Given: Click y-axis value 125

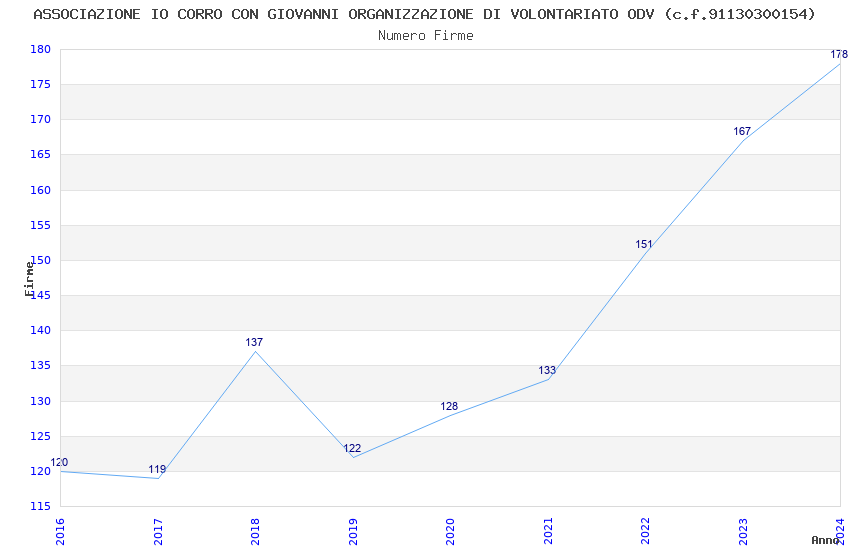Looking at the screenshot, I should coord(41,436).
